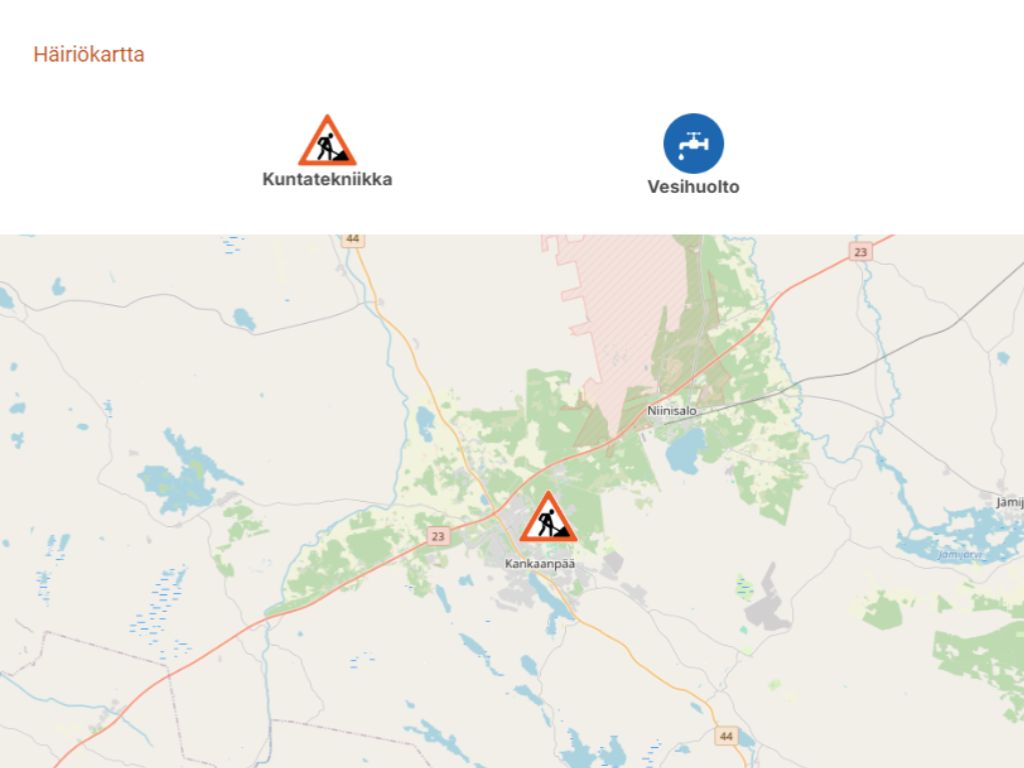This screenshot has width=1024, height=768.
Task: Click the route 44 shield at map bottom
Action: click(x=726, y=736)
